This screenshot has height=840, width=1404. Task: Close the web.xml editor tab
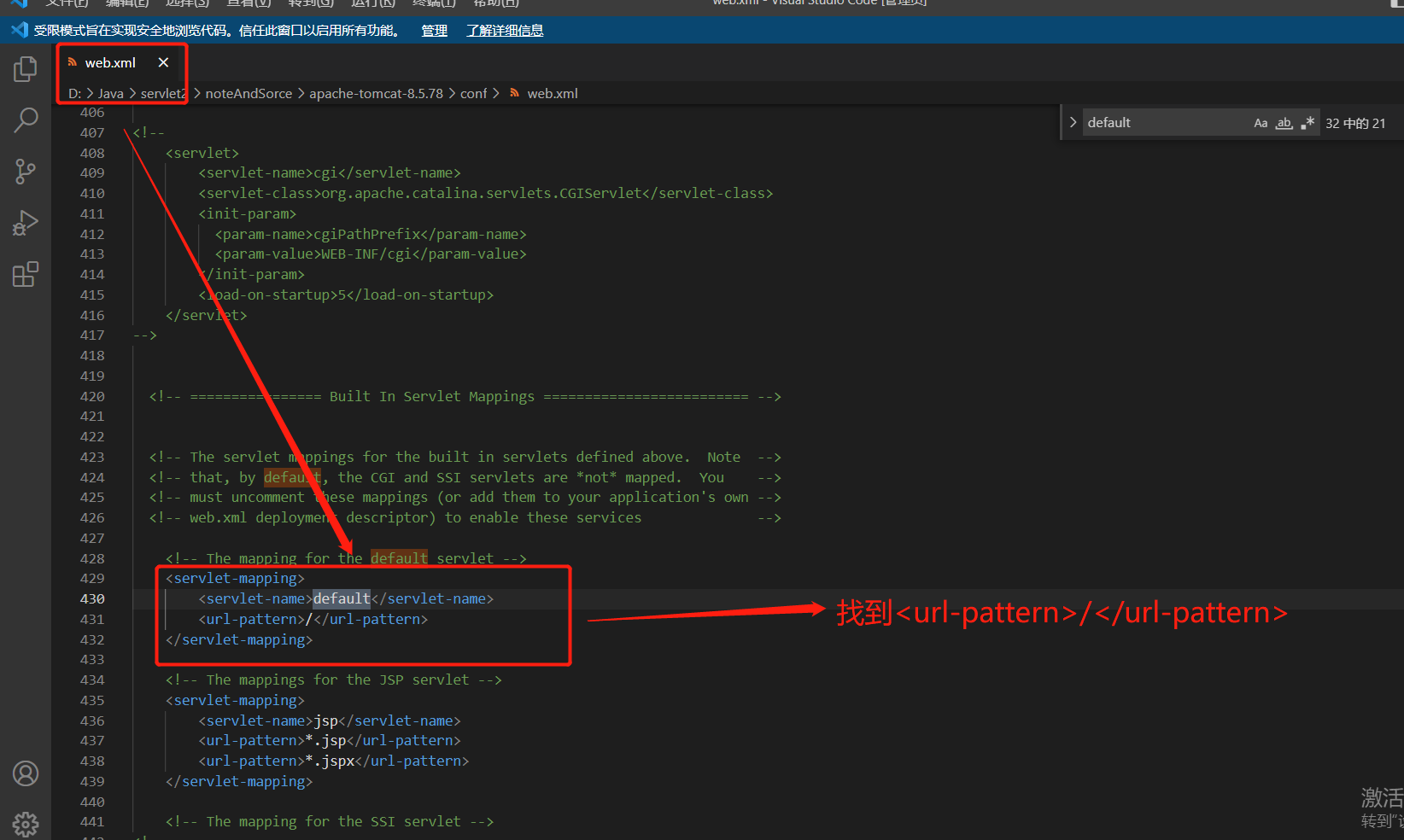pyautogui.click(x=163, y=62)
